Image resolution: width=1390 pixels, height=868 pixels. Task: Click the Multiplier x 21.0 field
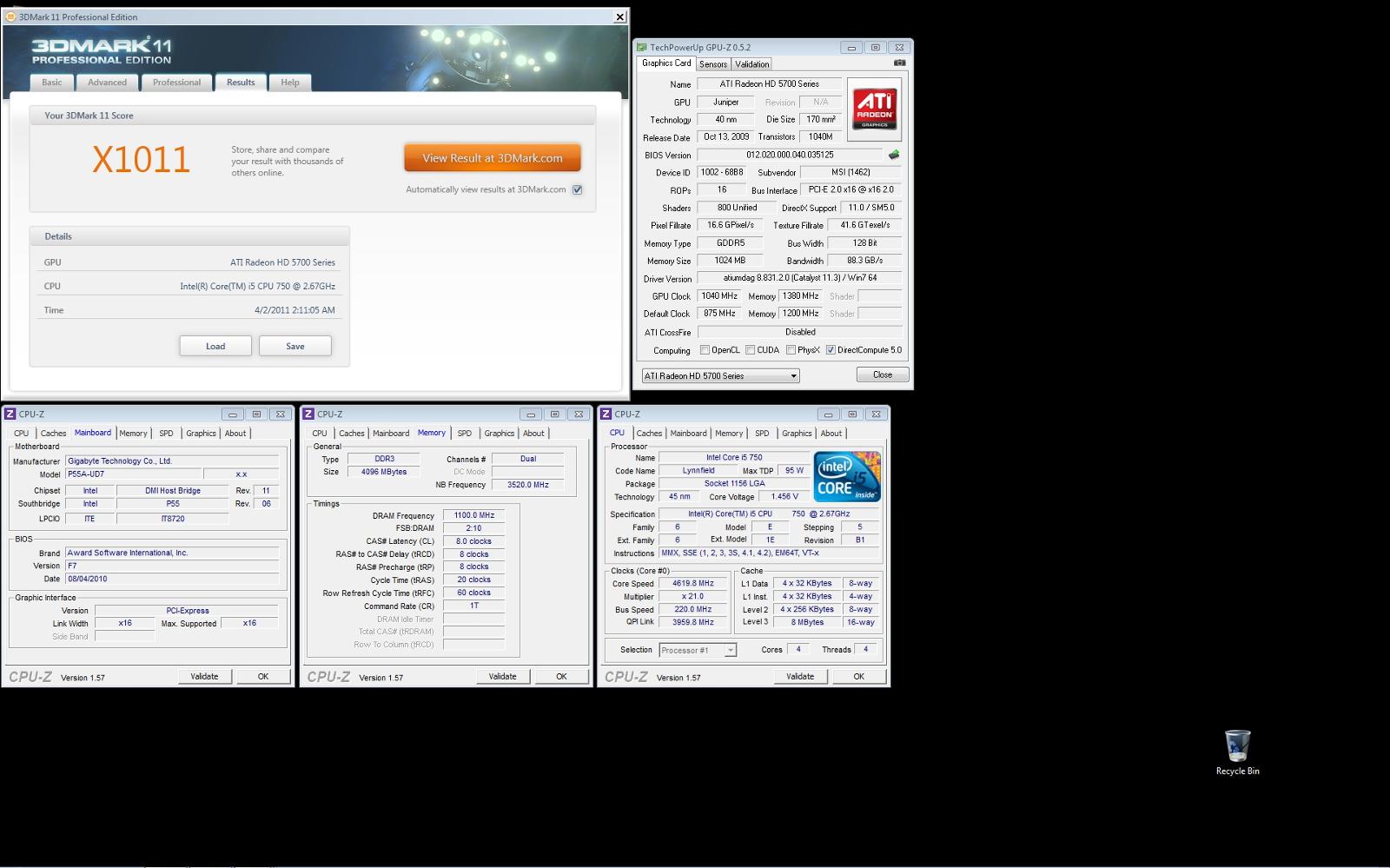pyautogui.click(x=692, y=597)
